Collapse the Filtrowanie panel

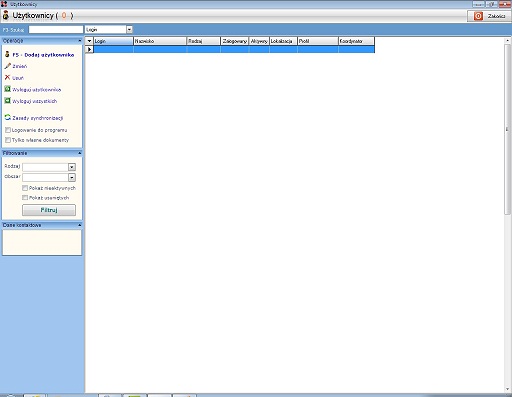79,153
